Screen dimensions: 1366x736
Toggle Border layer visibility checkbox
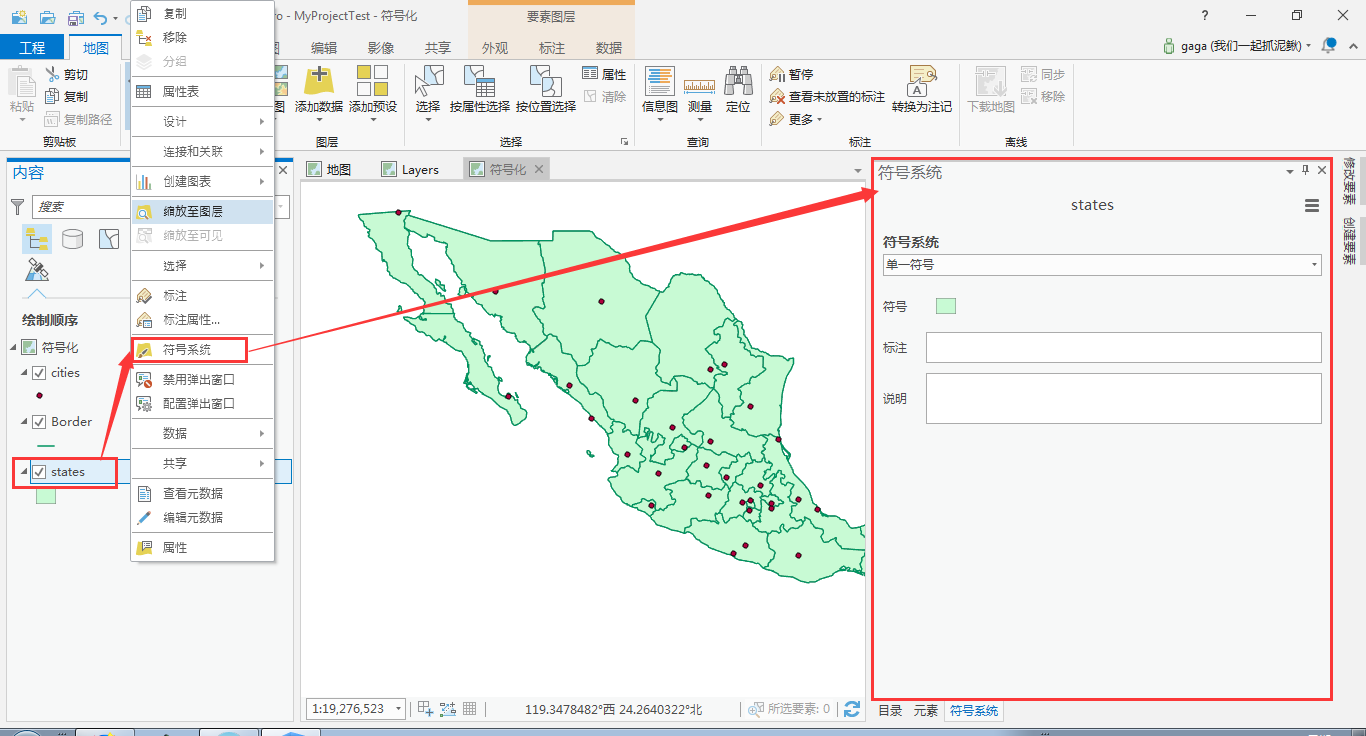click(x=40, y=422)
